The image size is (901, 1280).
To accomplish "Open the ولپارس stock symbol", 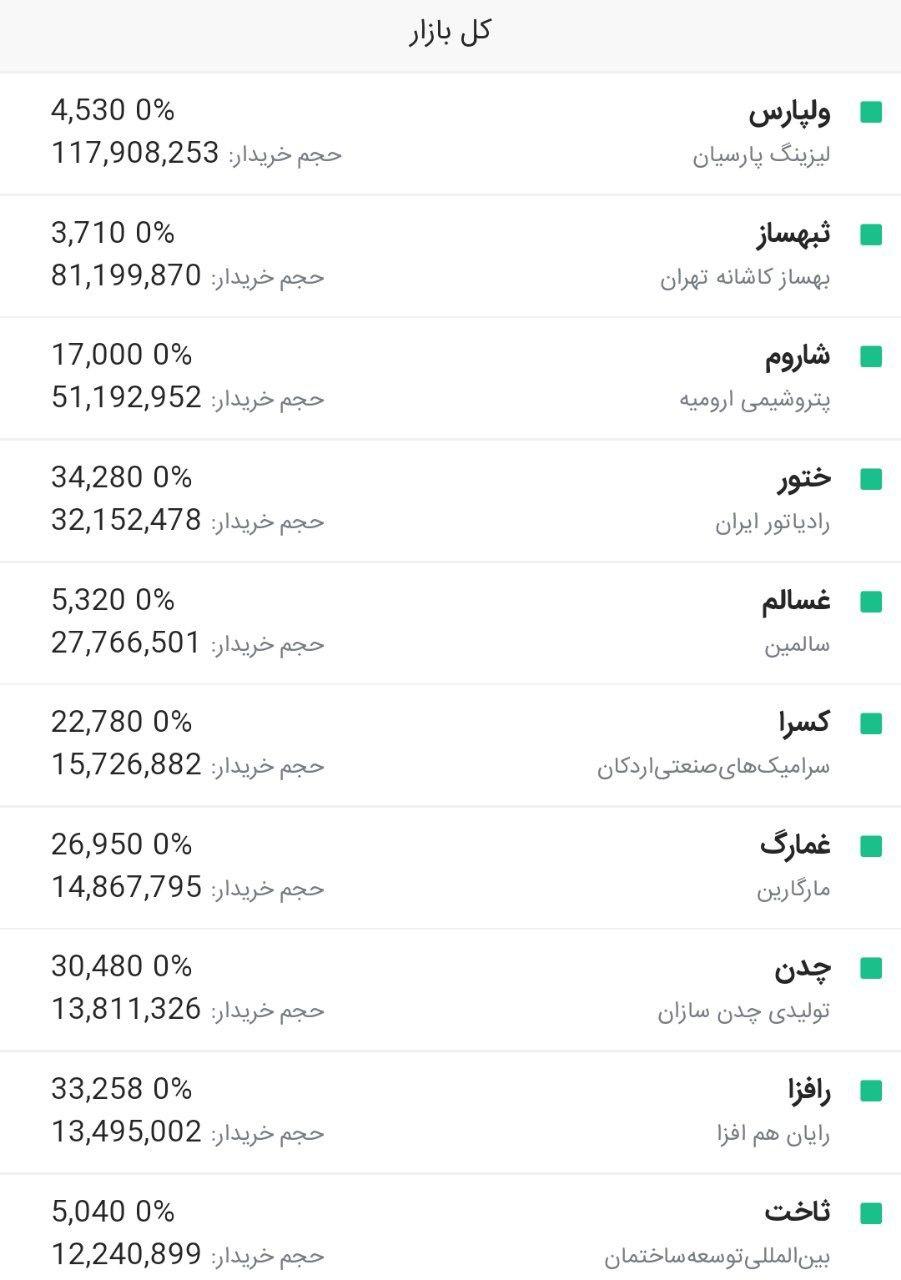I will pyautogui.click(x=790, y=113).
